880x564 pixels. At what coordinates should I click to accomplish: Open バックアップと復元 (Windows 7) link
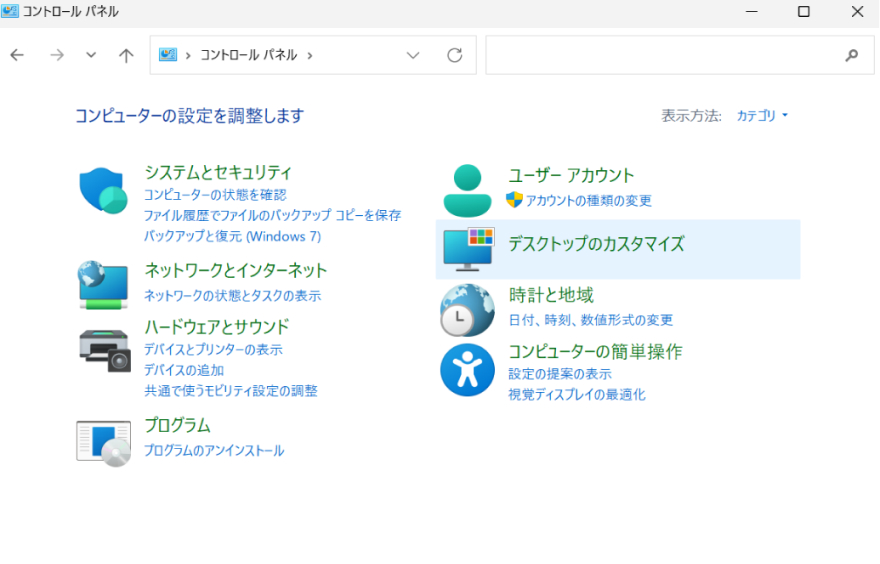[x=233, y=236]
